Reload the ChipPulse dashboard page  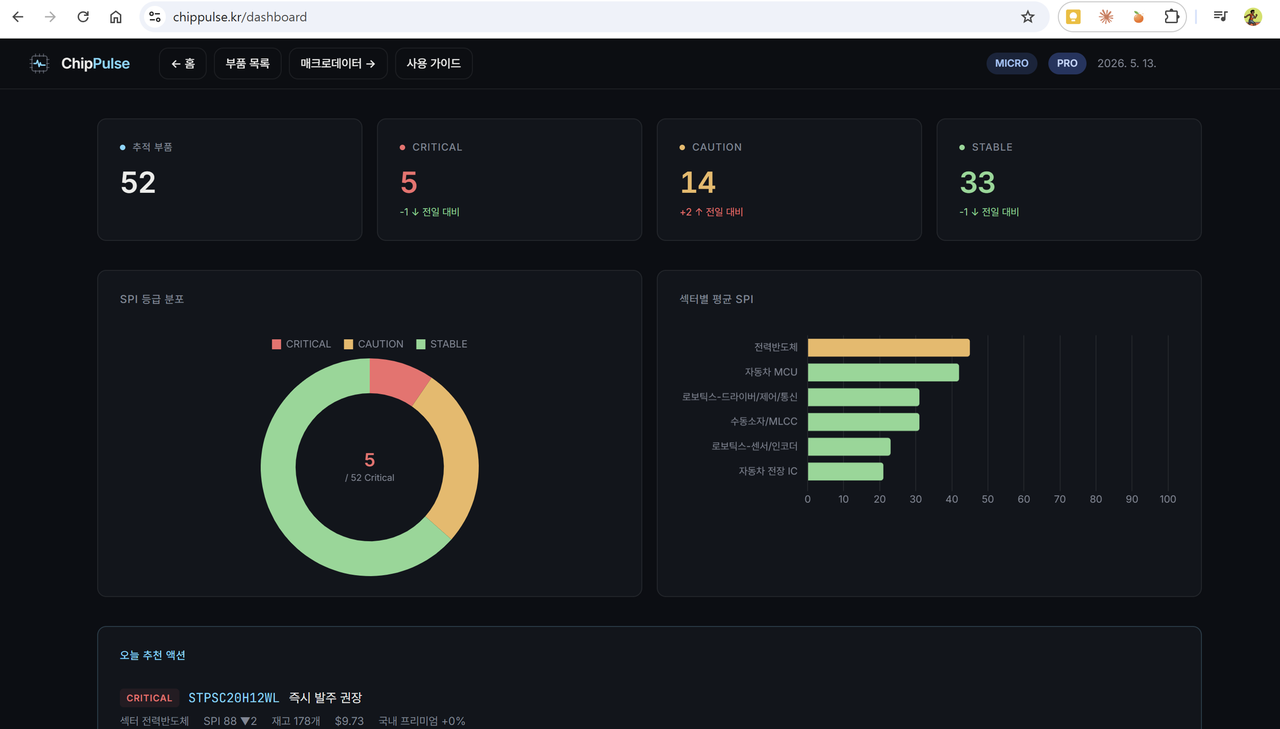tap(83, 17)
